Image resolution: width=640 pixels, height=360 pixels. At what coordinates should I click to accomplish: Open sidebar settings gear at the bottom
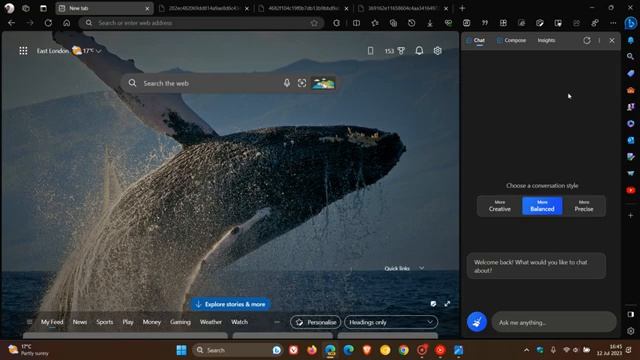click(631, 331)
